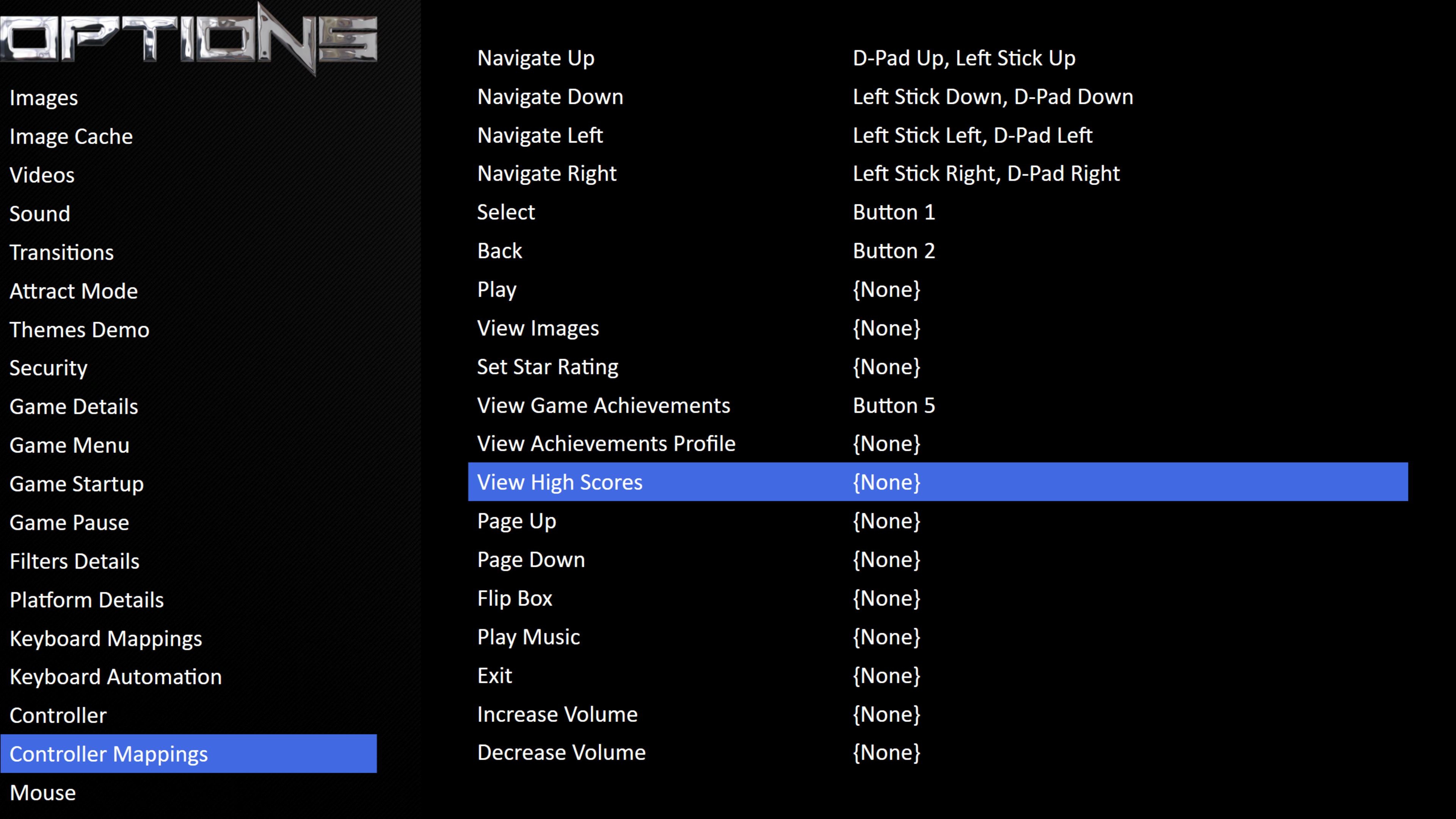Select Videos in the options list
This screenshot has height=819, width=1456.
189,175
